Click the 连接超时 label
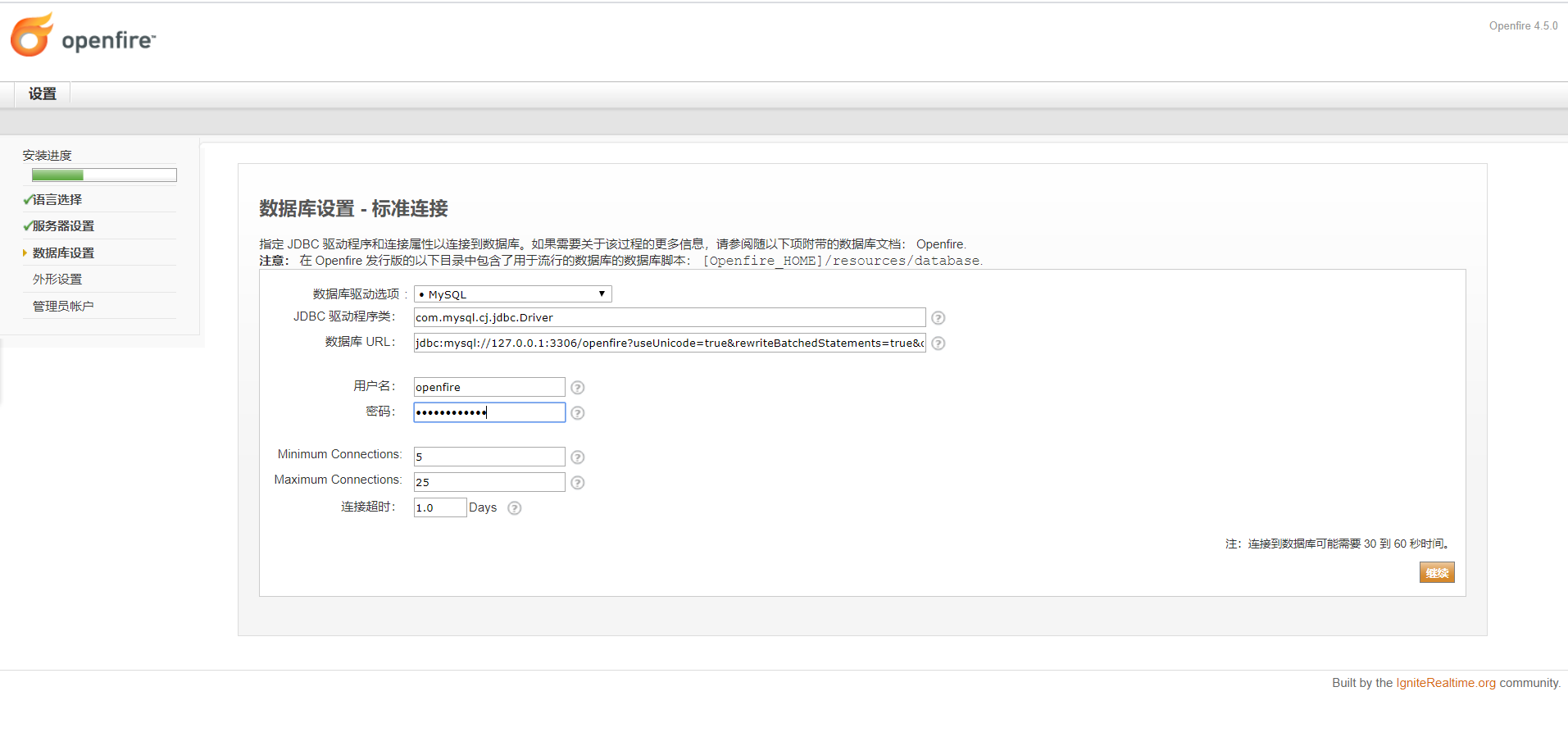 point(368,507)
